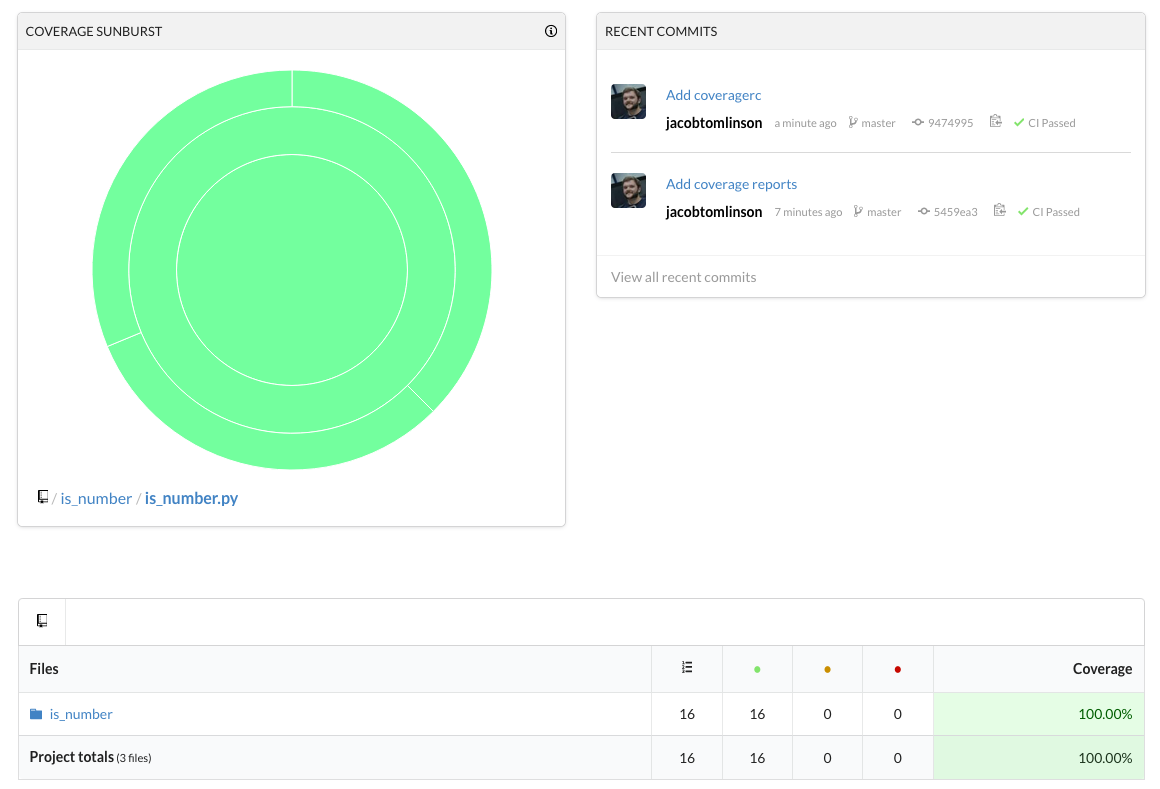Screen dimensions: 1160x789
Task: Click the is_number folder icon in files table
Action: click(36, 714)
